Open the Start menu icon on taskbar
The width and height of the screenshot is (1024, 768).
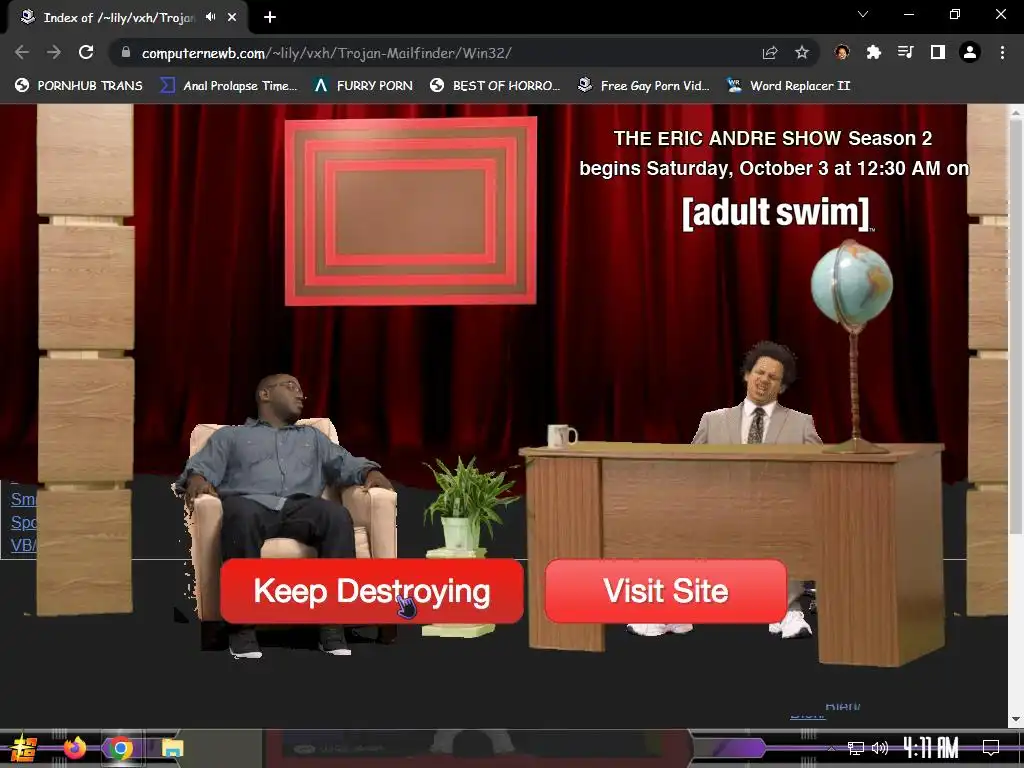[23, 748]
